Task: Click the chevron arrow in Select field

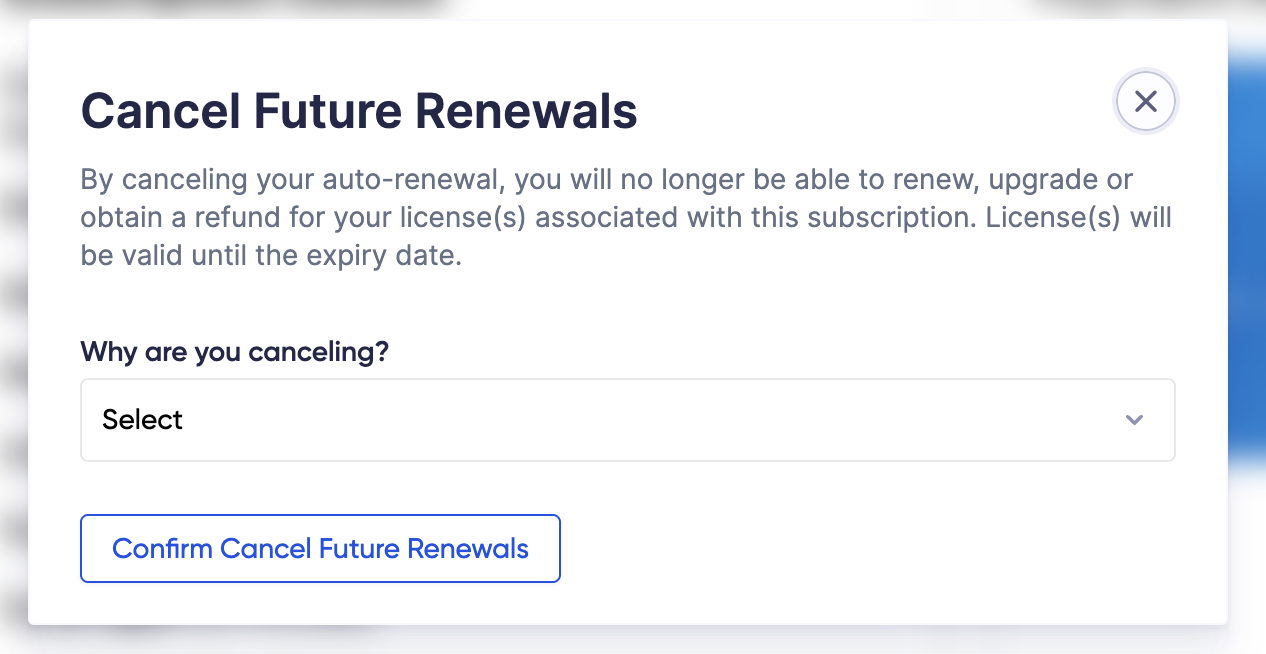Action: [1134, 420]
